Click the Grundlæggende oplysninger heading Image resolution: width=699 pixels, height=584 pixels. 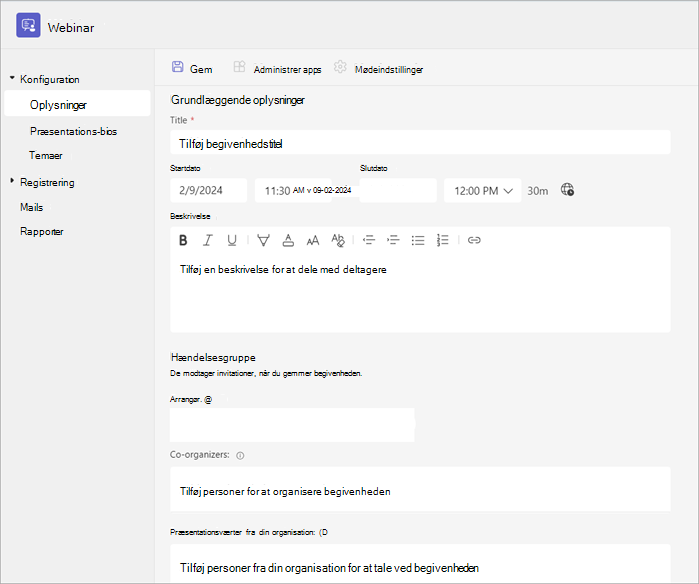coord(238,100)
